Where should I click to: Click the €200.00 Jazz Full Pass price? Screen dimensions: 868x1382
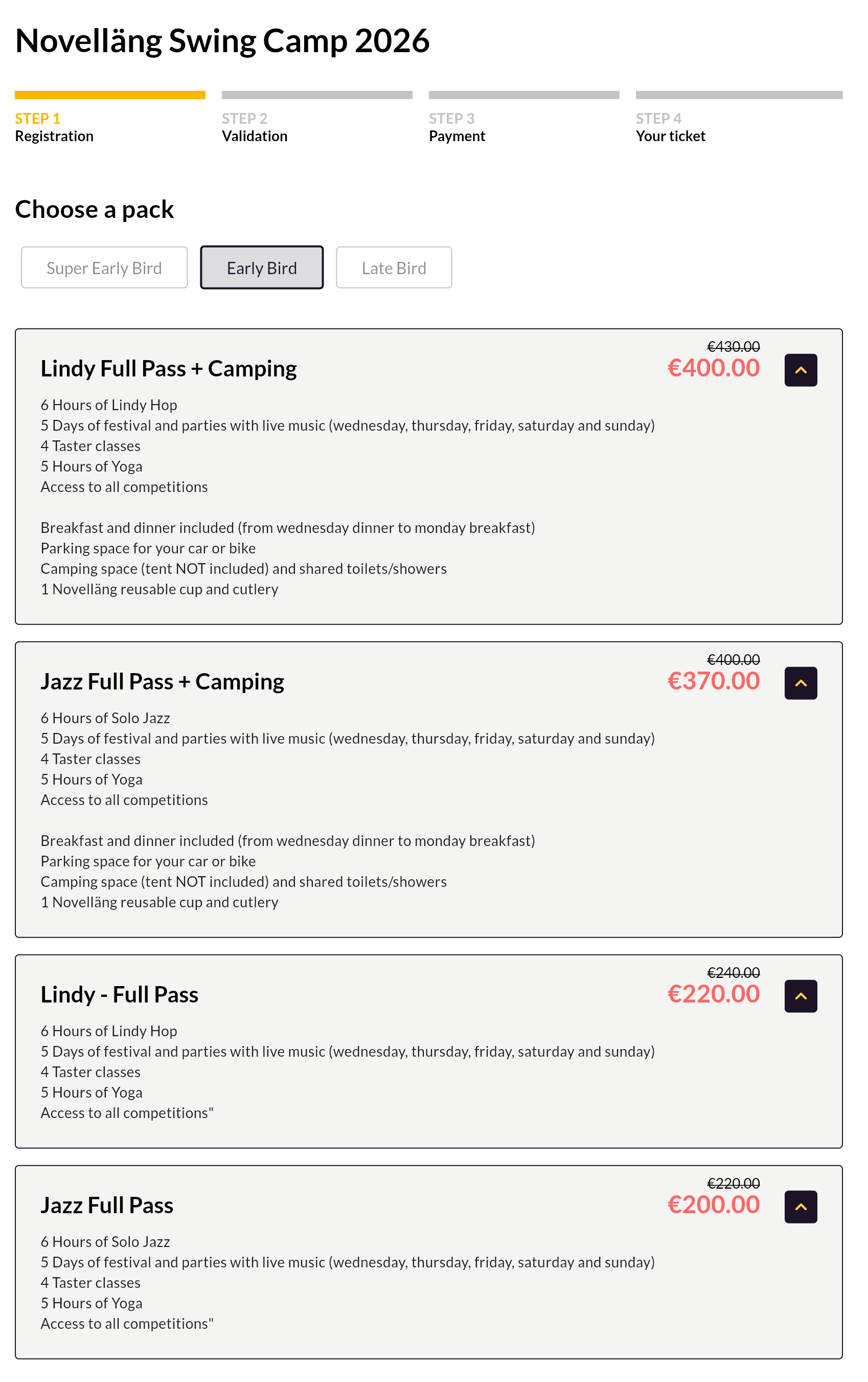(x=713, y=1204)
